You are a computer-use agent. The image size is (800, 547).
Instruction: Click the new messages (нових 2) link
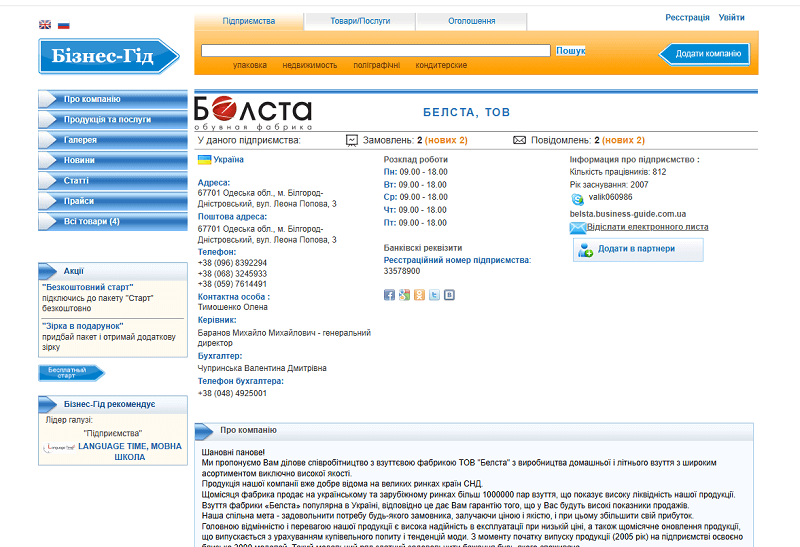point(623,140)
